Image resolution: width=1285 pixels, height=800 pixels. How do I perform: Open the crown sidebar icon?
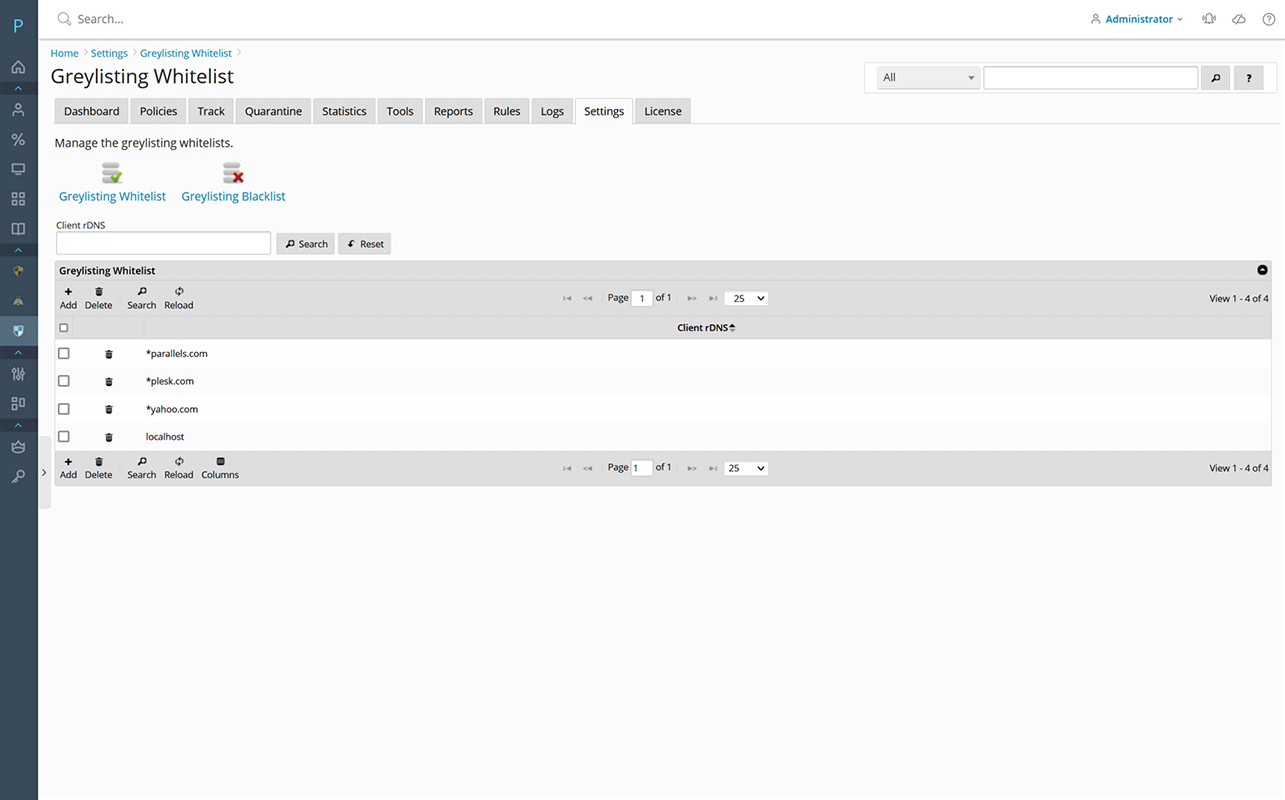click(18, 447)
